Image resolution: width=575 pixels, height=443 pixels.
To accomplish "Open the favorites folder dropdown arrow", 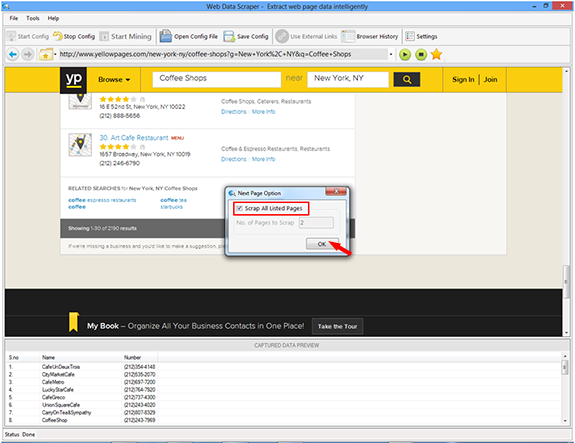I will [x=55, y=55].
